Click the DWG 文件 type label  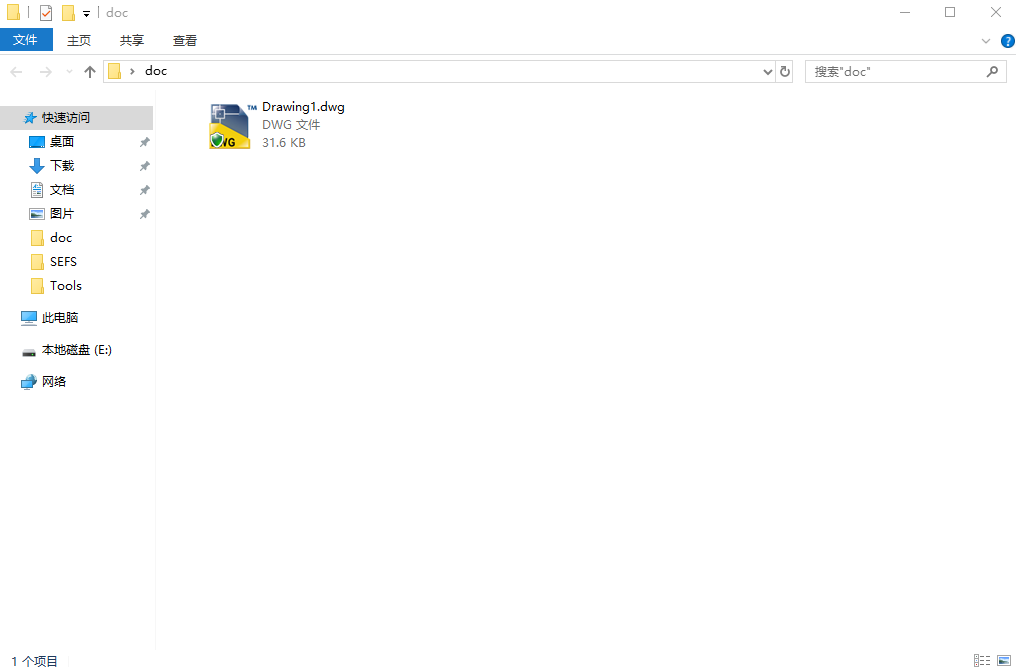(x=291, y=125)
